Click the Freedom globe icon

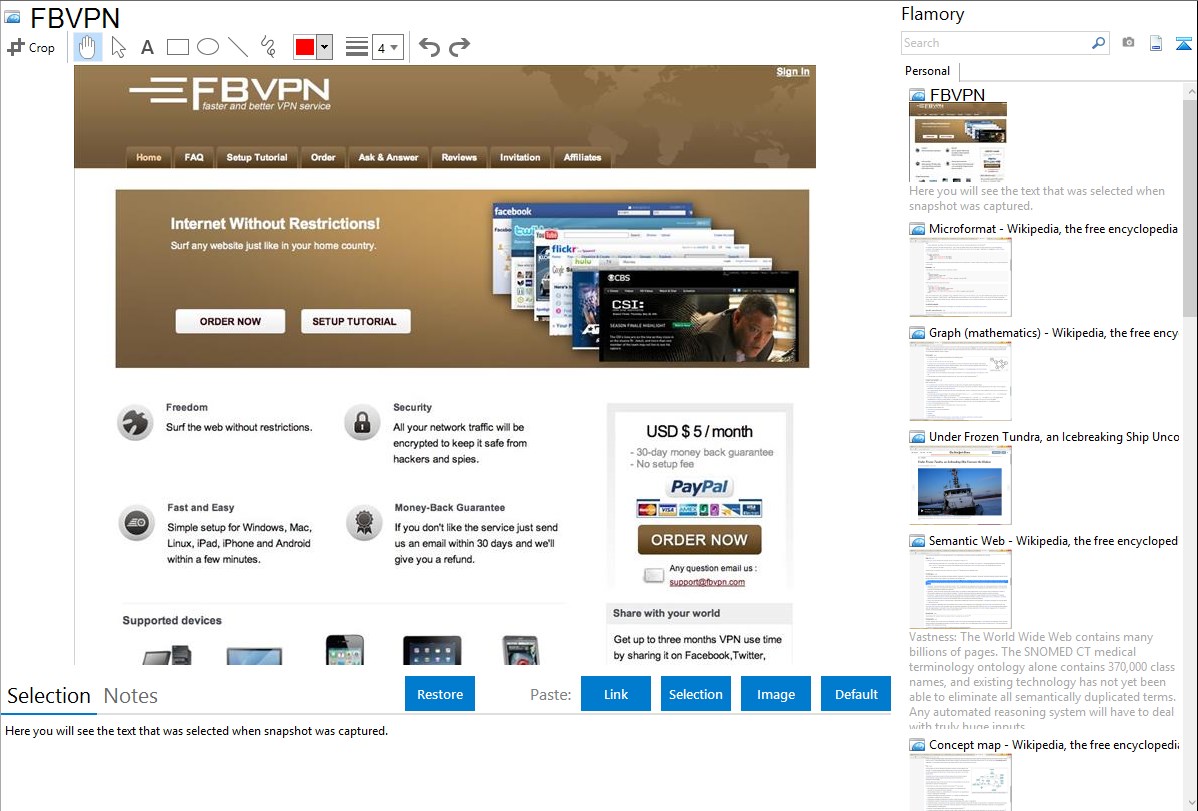click(x=135, y=422)
